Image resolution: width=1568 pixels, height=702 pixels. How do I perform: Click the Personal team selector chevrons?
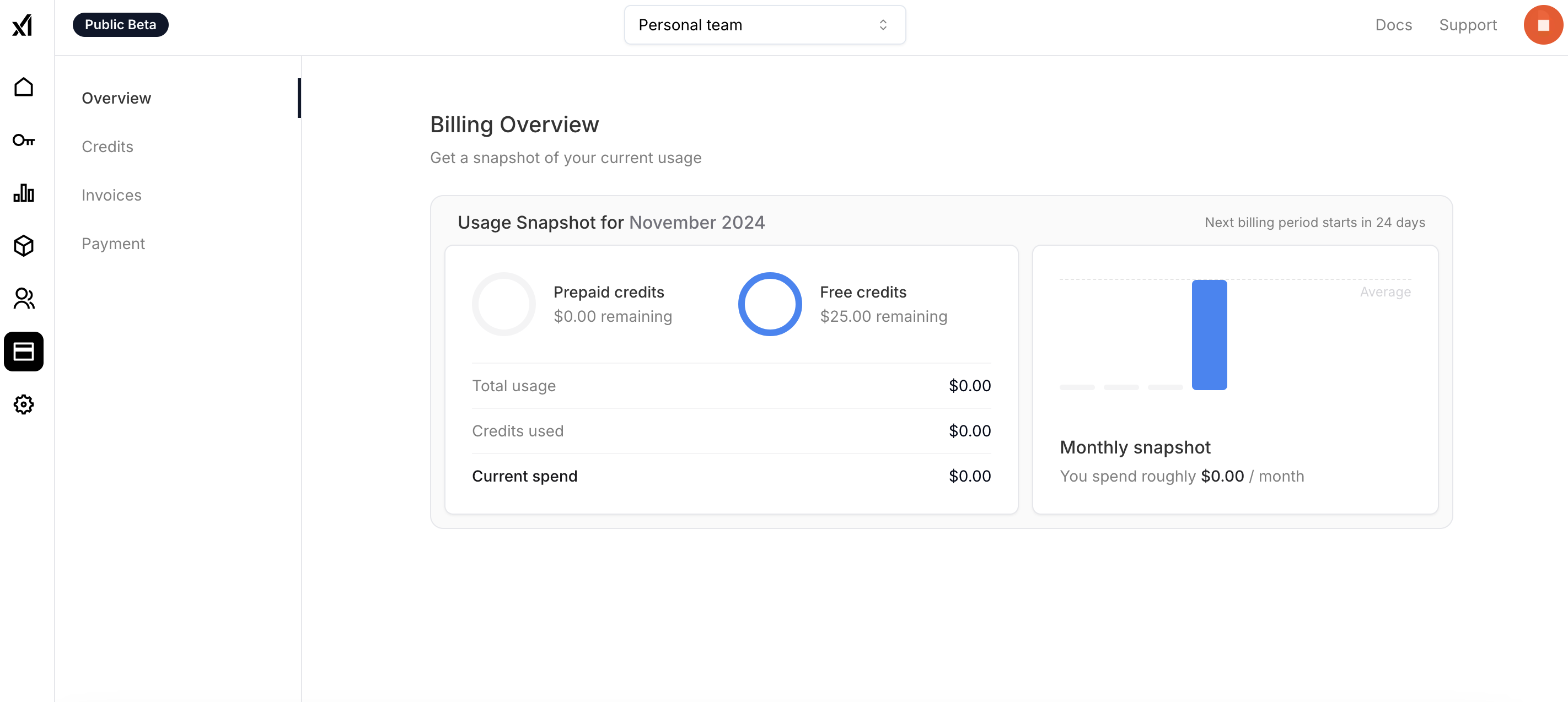pyautogui.click(x=883, y=25)
